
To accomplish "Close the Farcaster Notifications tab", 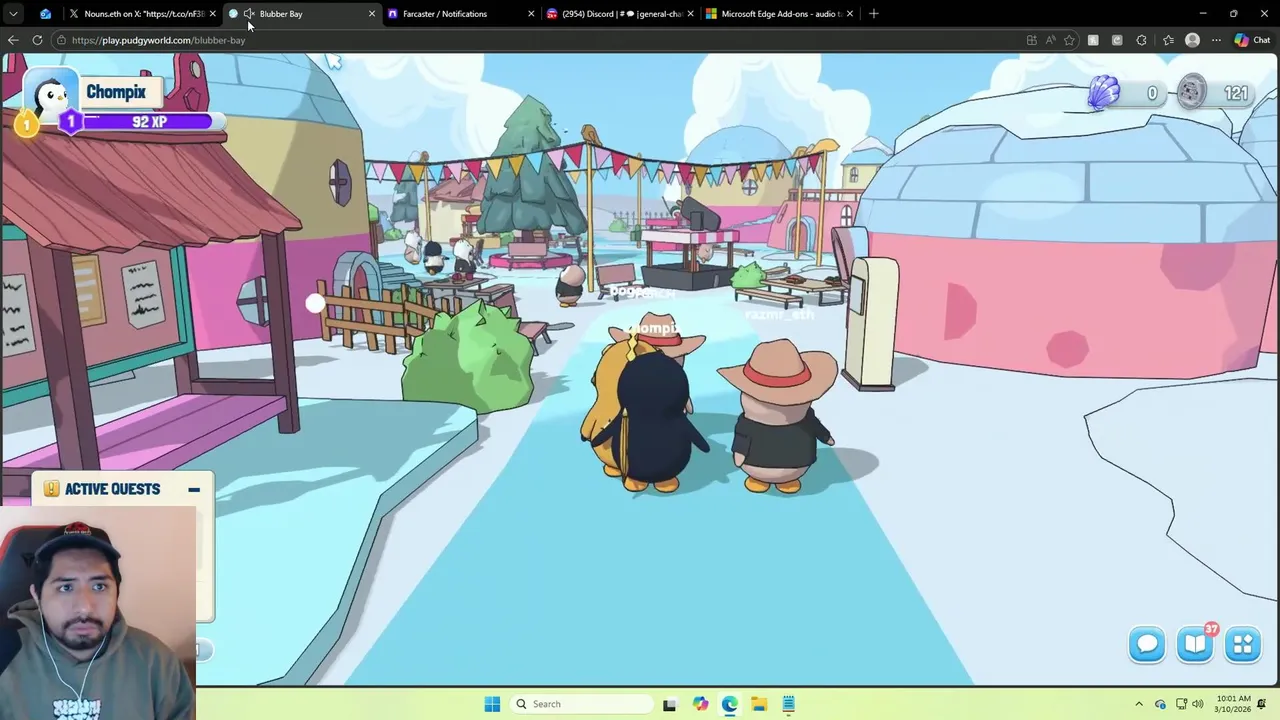I will [531, 14].
